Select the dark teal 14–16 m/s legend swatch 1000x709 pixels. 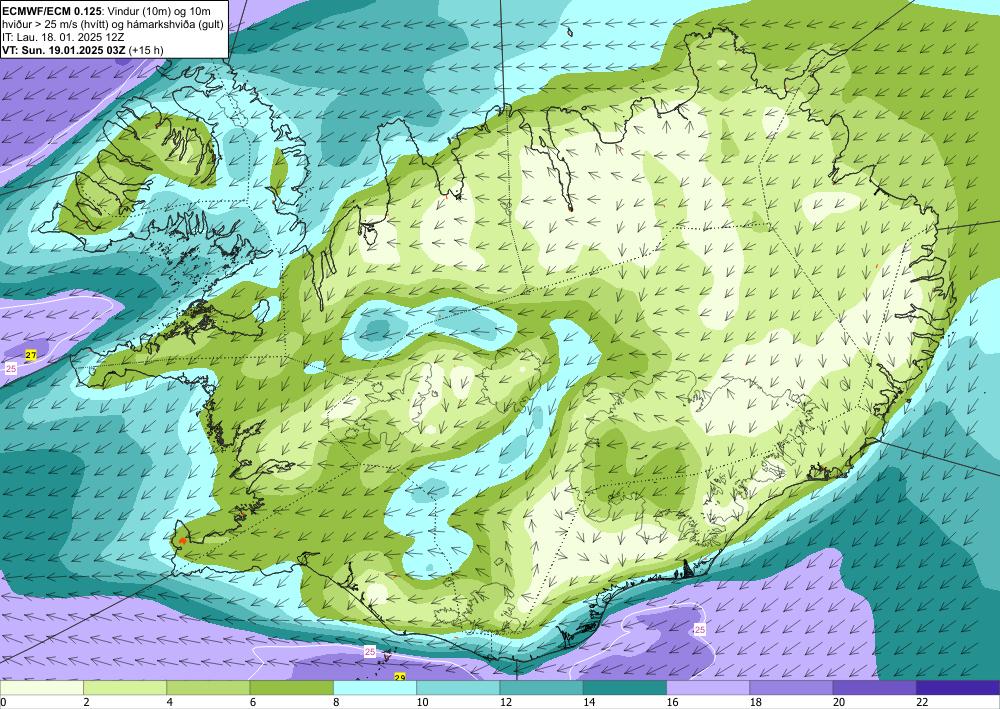tap(625, 688)
